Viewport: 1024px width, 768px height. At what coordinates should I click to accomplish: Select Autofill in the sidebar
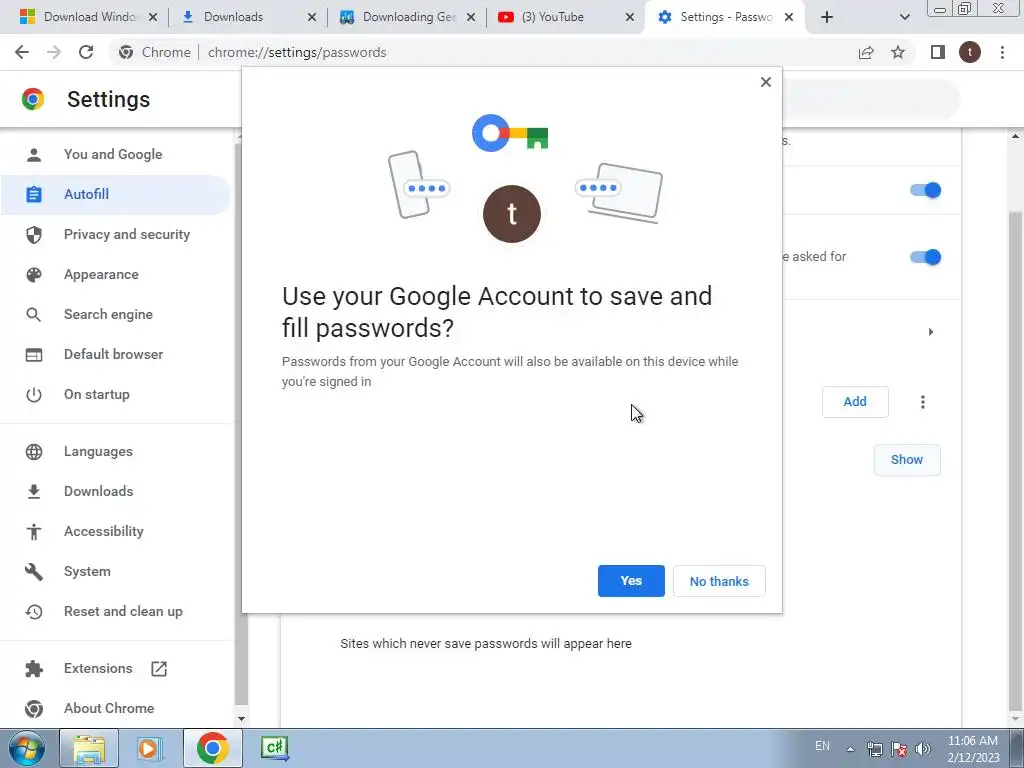pos(115,195)
